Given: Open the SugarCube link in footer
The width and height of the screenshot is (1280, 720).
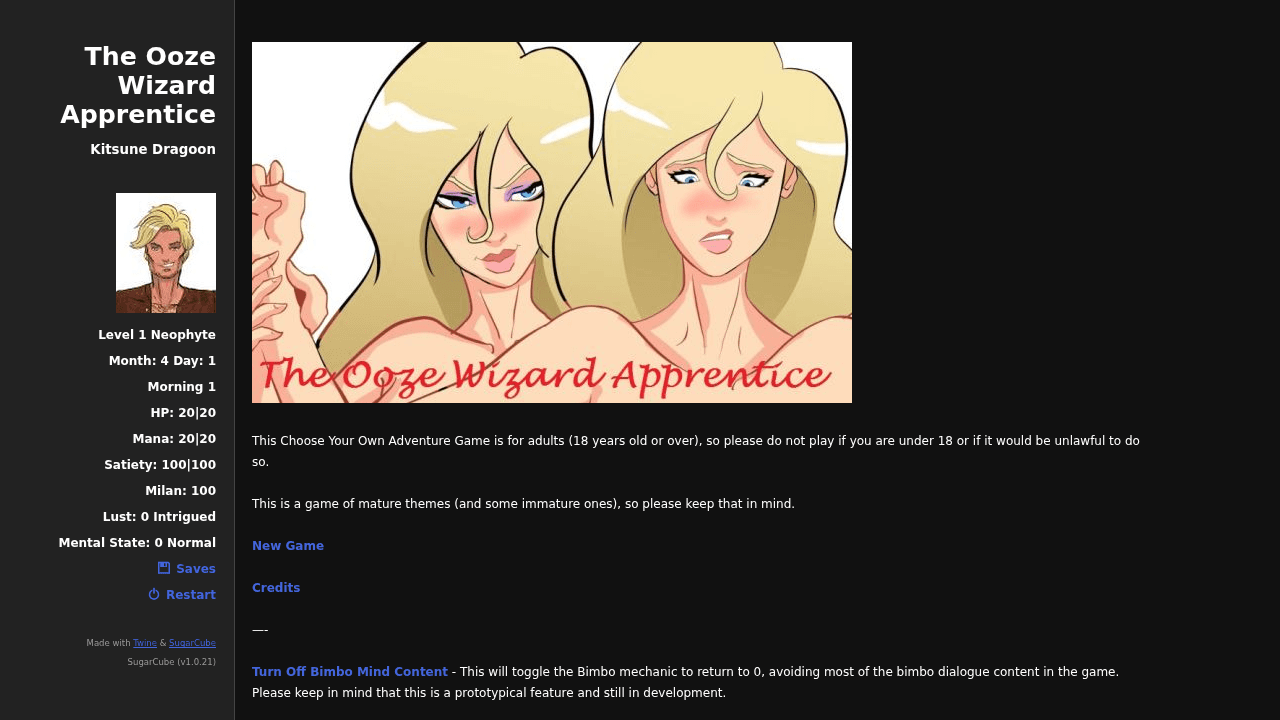Looking at the screenshot, I should point(192,643).
